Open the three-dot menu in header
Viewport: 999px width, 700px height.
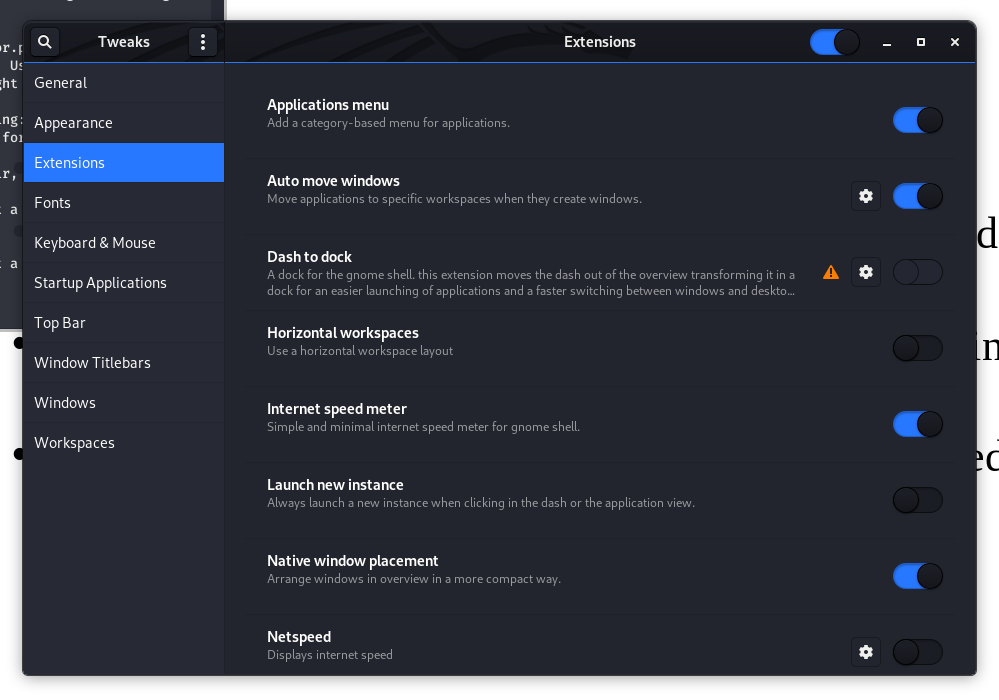(203, 42)
